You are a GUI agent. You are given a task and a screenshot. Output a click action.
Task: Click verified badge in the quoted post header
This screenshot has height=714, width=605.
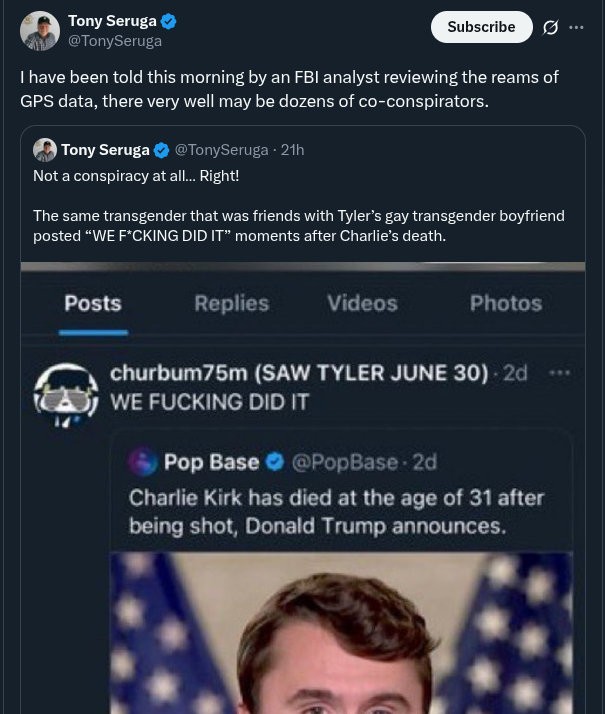click(161, 150)
